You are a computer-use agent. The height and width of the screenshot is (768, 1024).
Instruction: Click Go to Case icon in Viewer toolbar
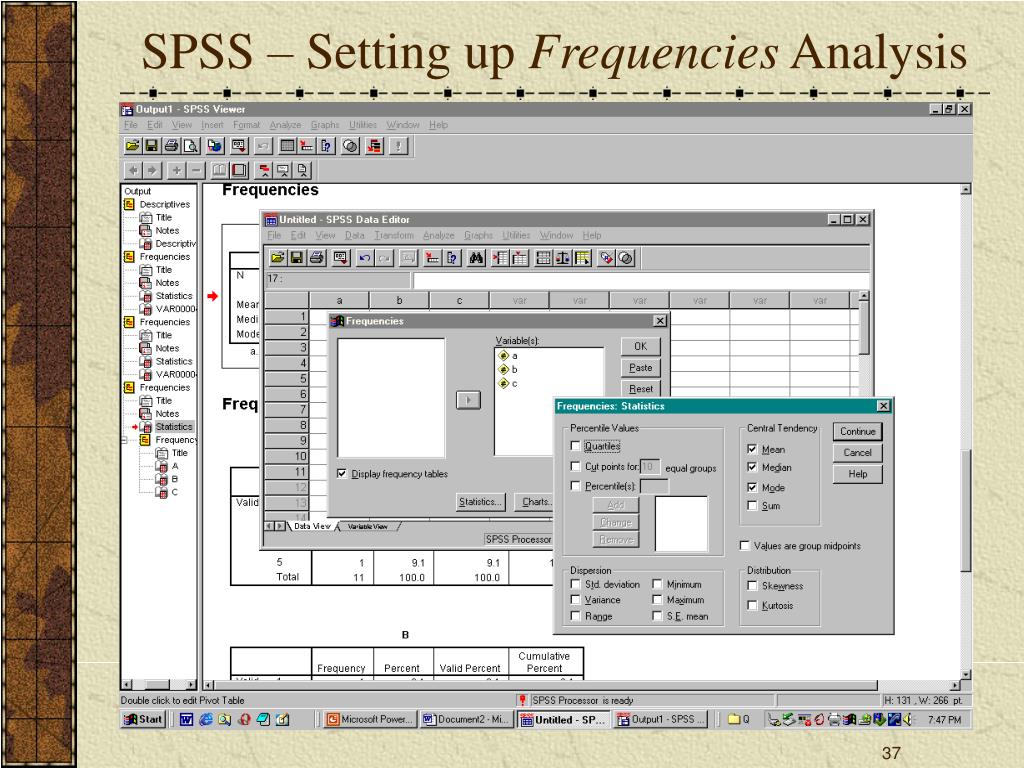[x=306, y=146]
